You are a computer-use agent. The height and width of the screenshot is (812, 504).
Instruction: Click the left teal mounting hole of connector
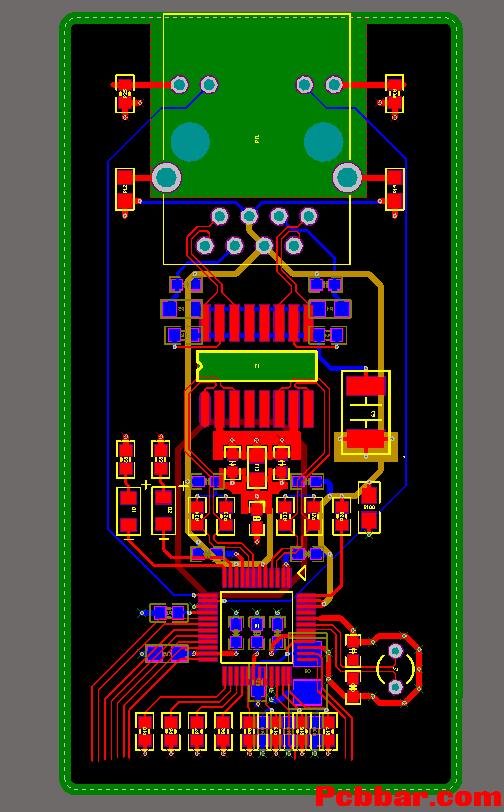pos(190,141)
